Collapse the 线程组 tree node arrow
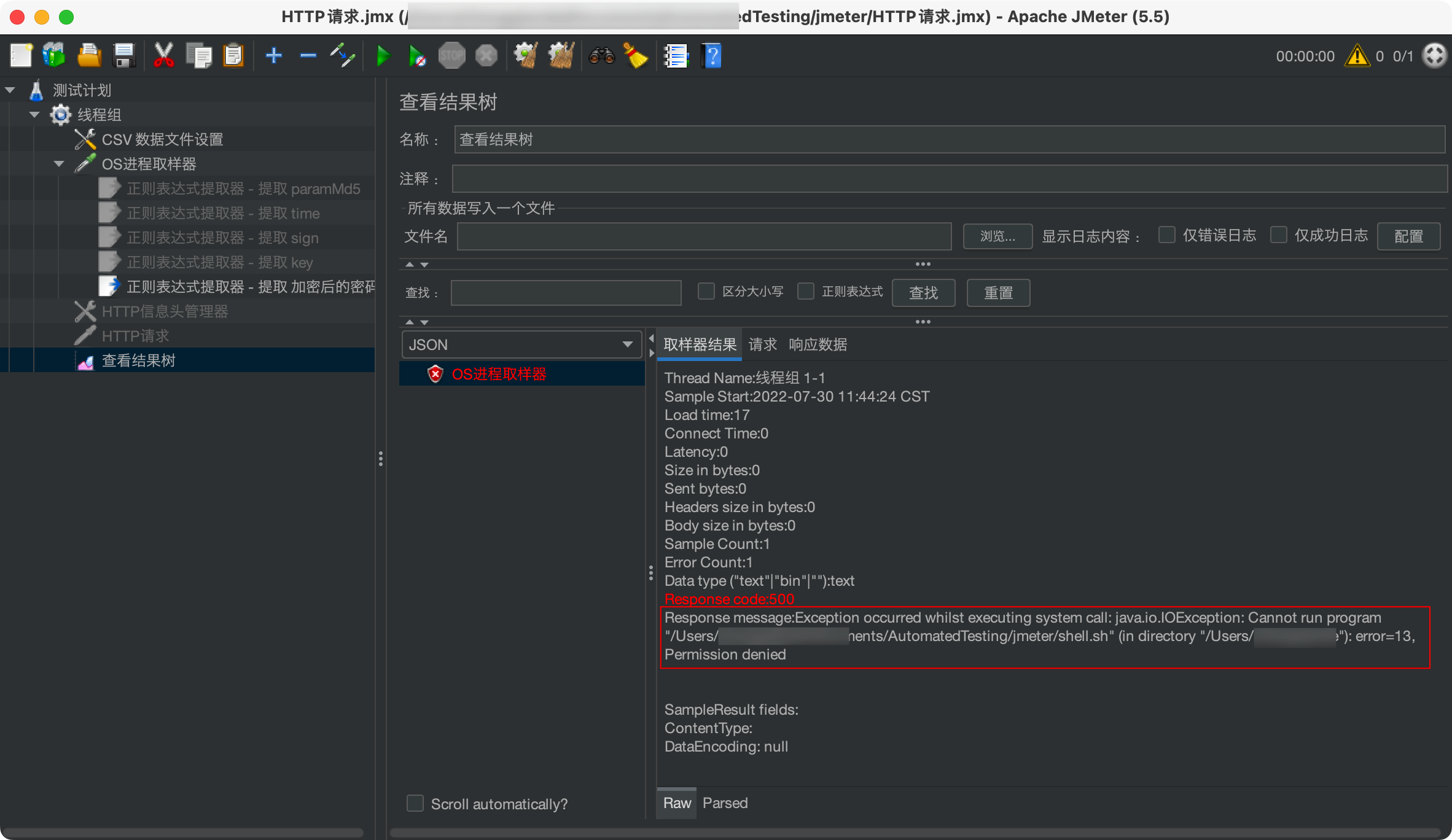 coord(34,115)
